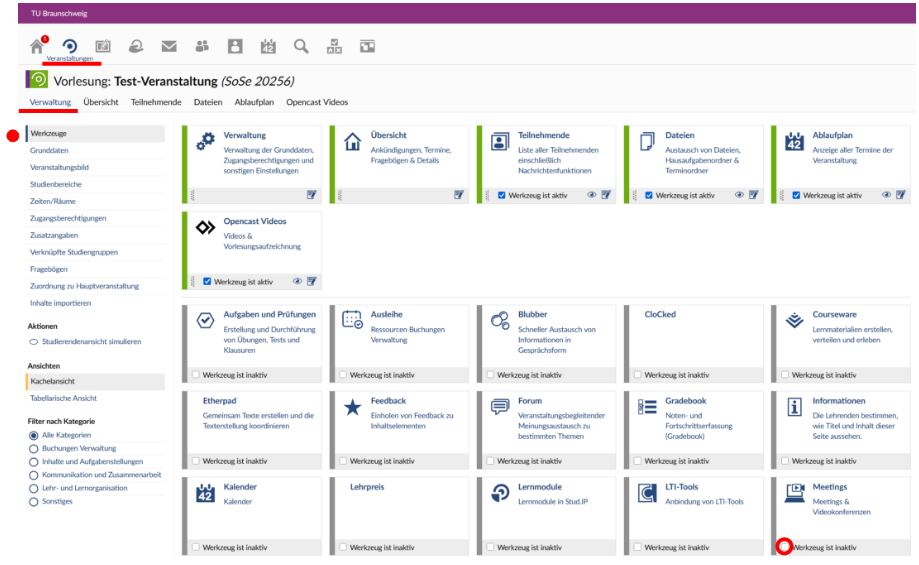Activate the Blubber tool checkbox

(490, 375)
